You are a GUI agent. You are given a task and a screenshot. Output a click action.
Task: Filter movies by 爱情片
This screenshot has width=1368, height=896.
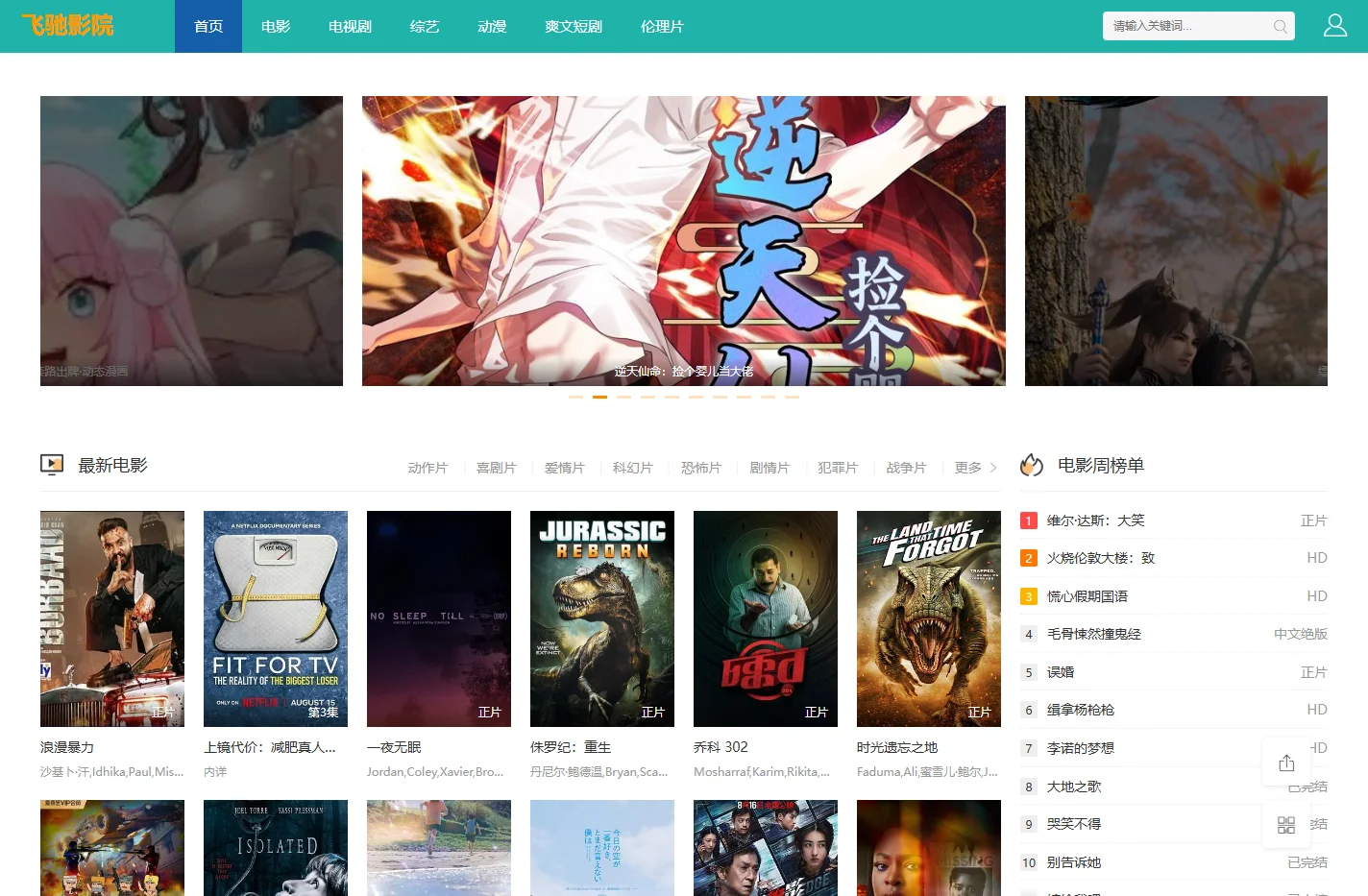click(x=564, y=468)
